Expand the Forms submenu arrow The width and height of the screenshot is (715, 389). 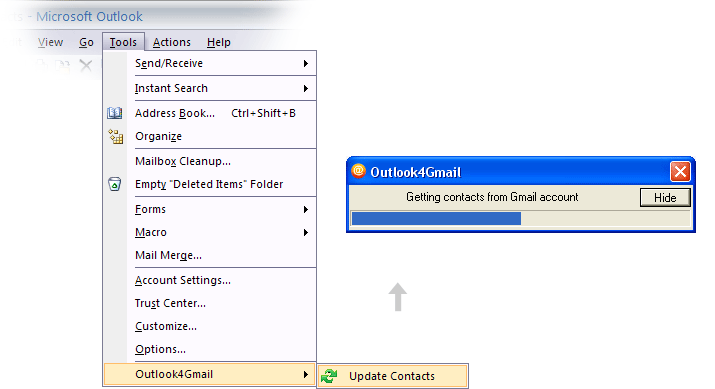(x=306, y=209)
